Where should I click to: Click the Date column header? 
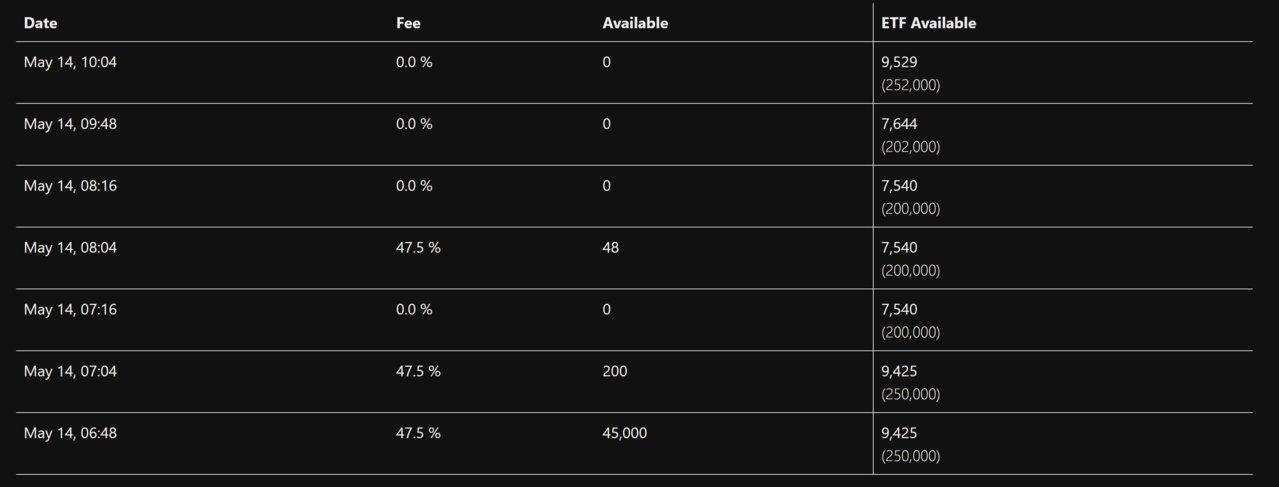coord(39,23)
